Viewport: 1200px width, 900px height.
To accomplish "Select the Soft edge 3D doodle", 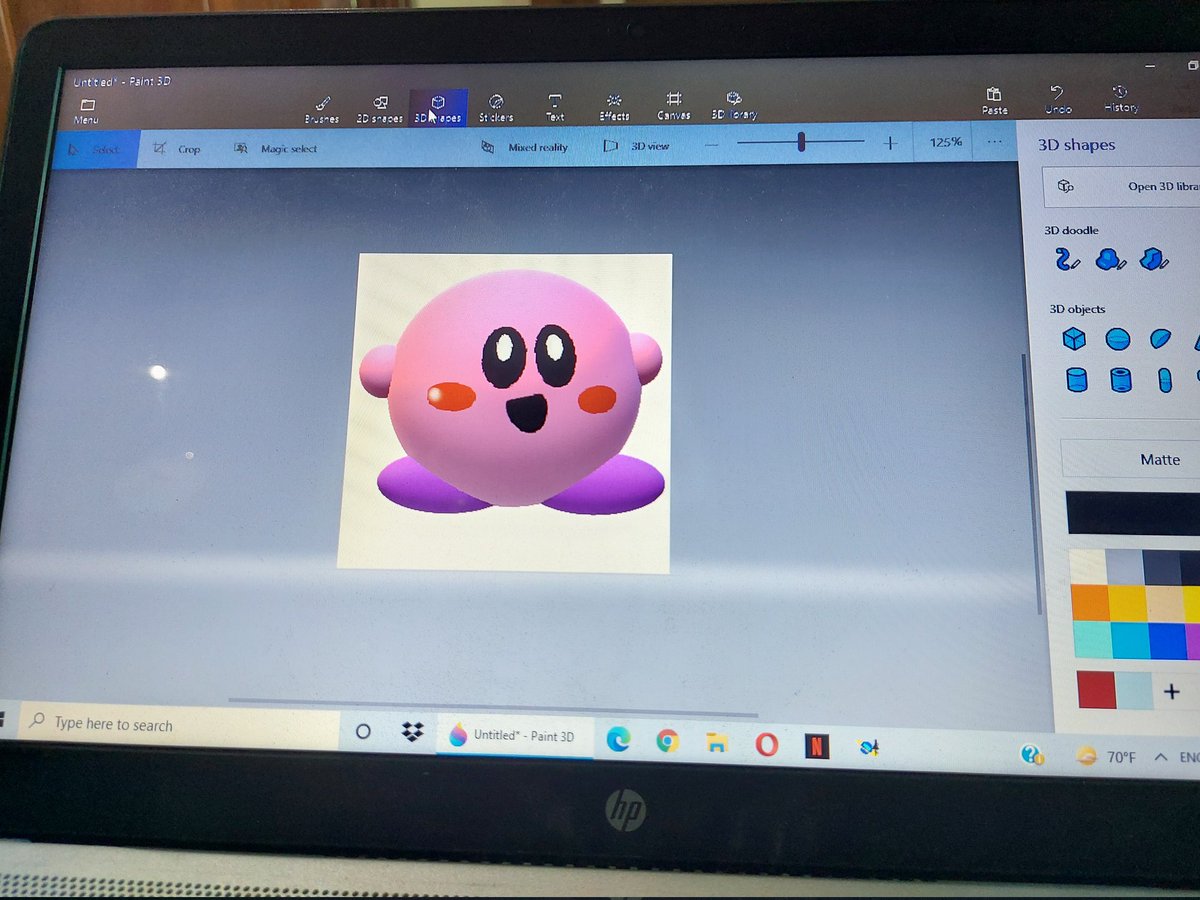I will (x=1109, y=260).
